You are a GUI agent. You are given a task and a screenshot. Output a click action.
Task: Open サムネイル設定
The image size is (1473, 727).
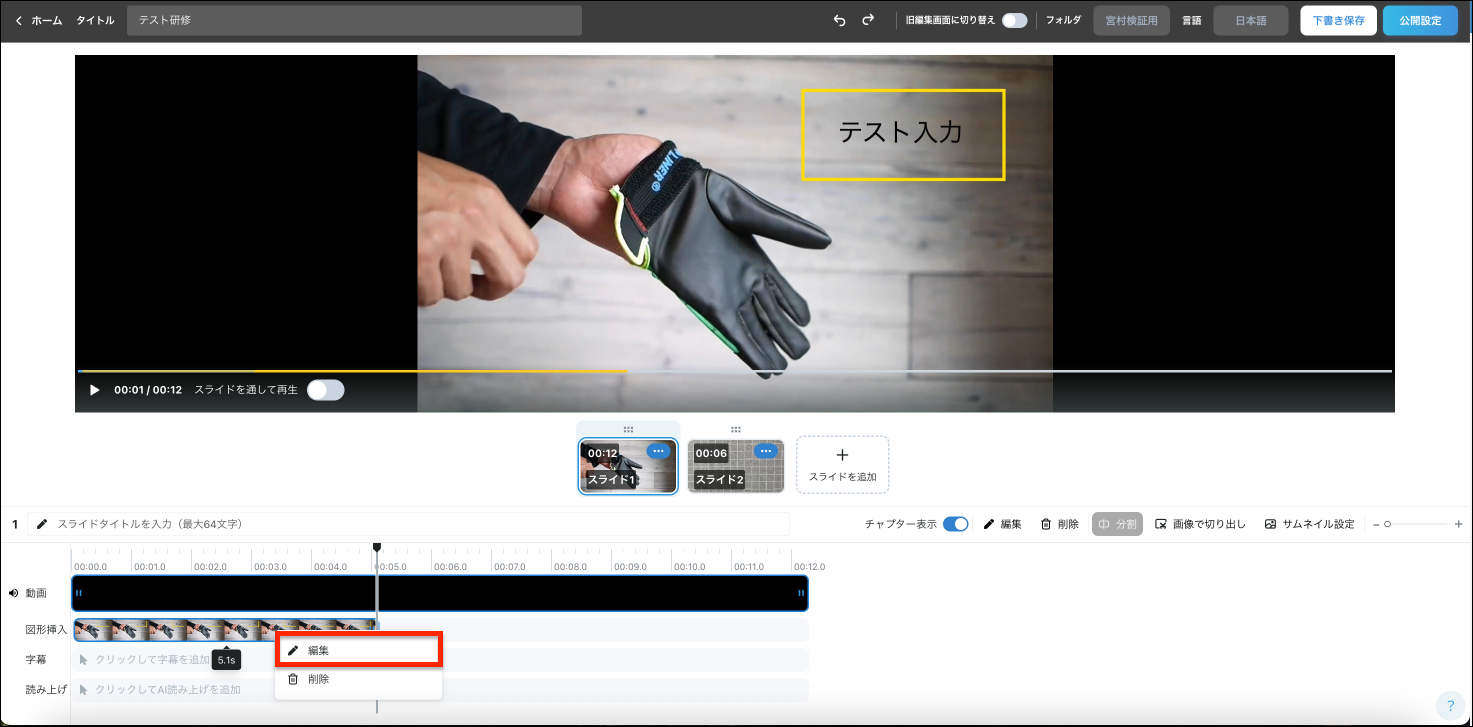pyautogui.click(x=1309, y=524)
